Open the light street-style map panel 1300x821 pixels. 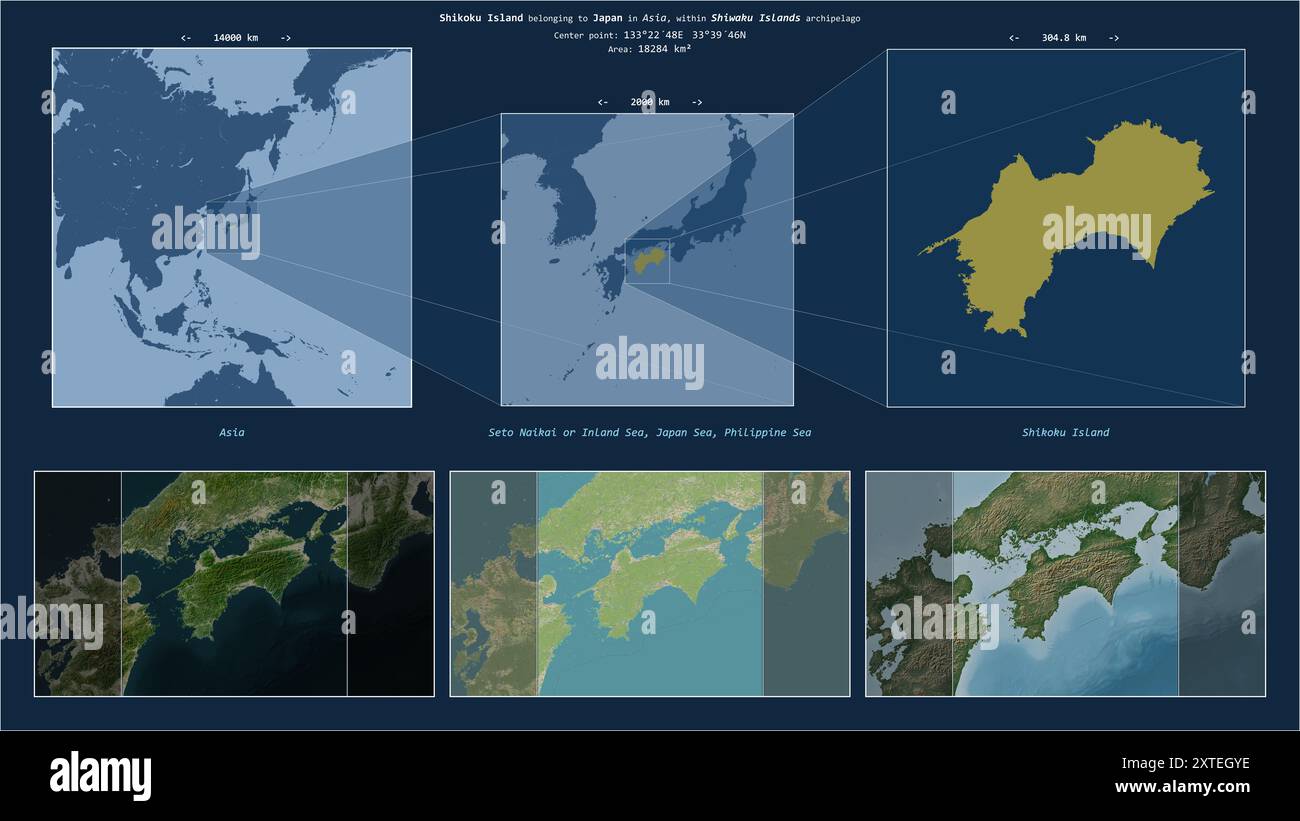[650, 584]
